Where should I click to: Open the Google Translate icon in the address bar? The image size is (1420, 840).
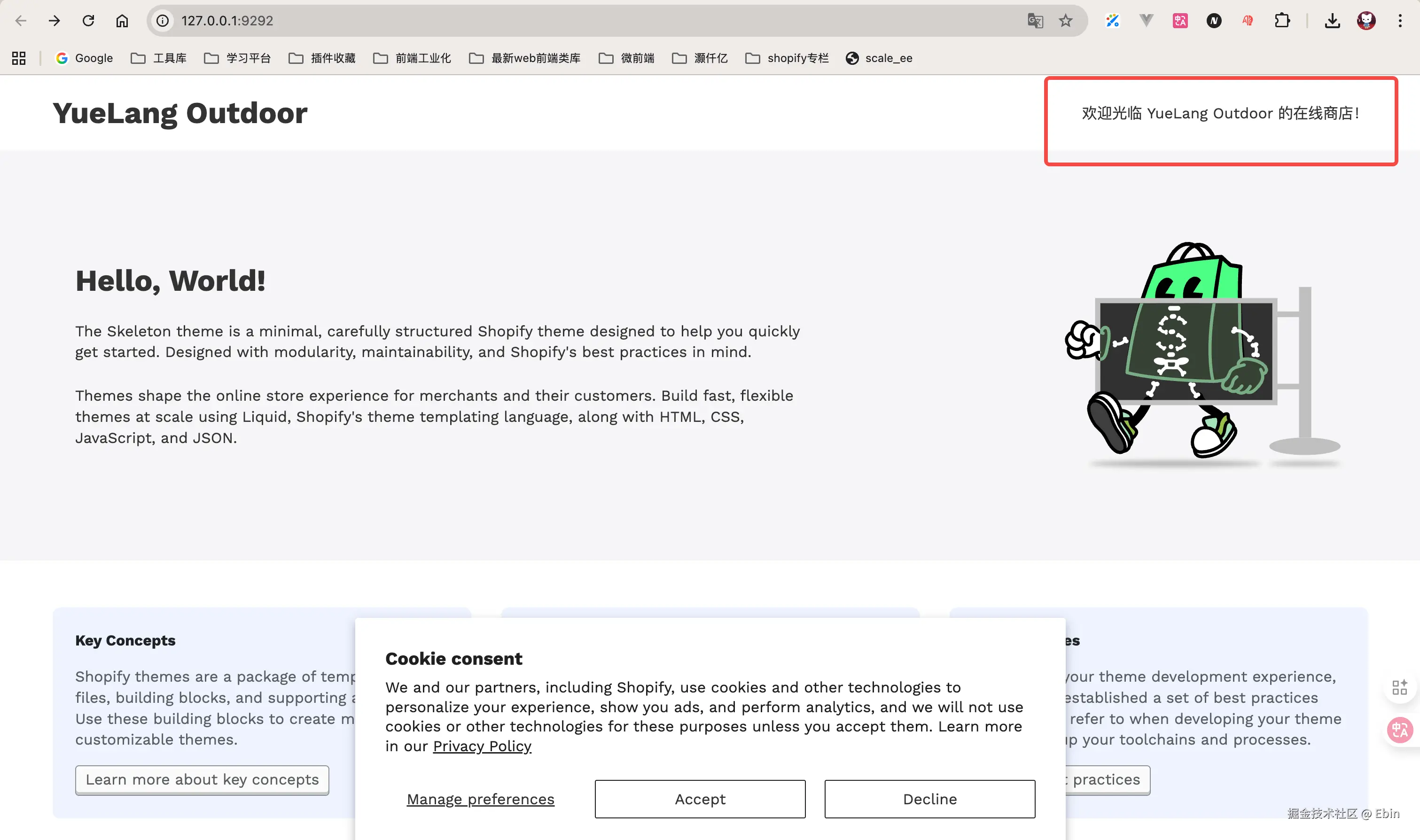[1035, 21]
